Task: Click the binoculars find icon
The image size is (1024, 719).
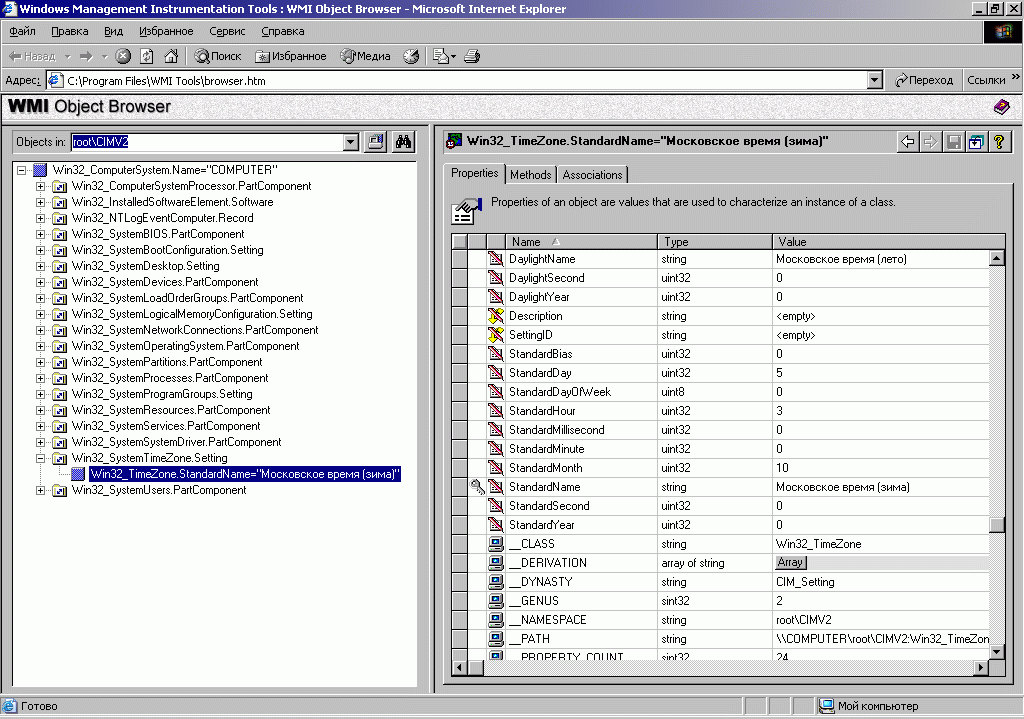Action: tap(403, 142)
